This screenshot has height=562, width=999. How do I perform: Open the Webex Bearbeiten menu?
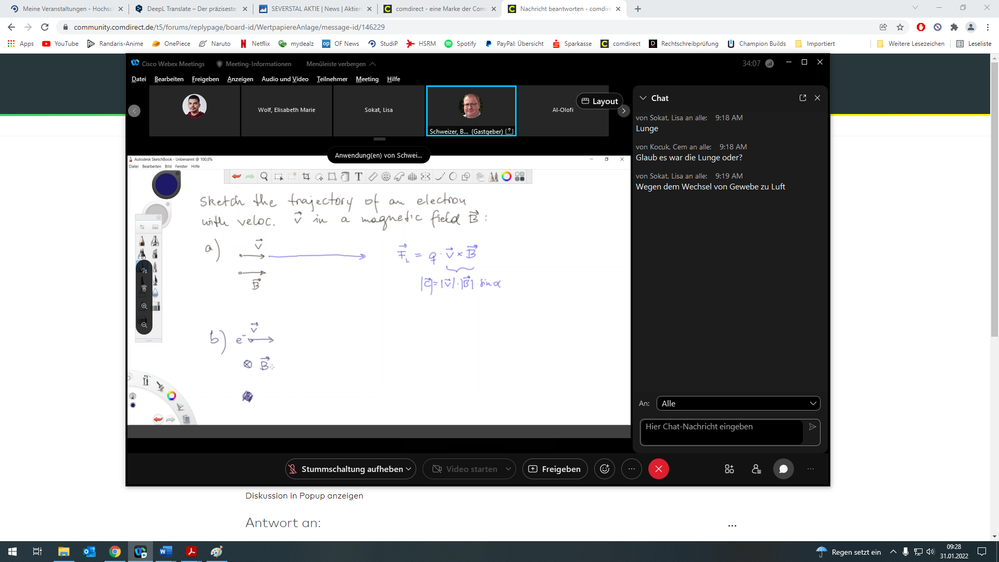[x=169, y=79]
